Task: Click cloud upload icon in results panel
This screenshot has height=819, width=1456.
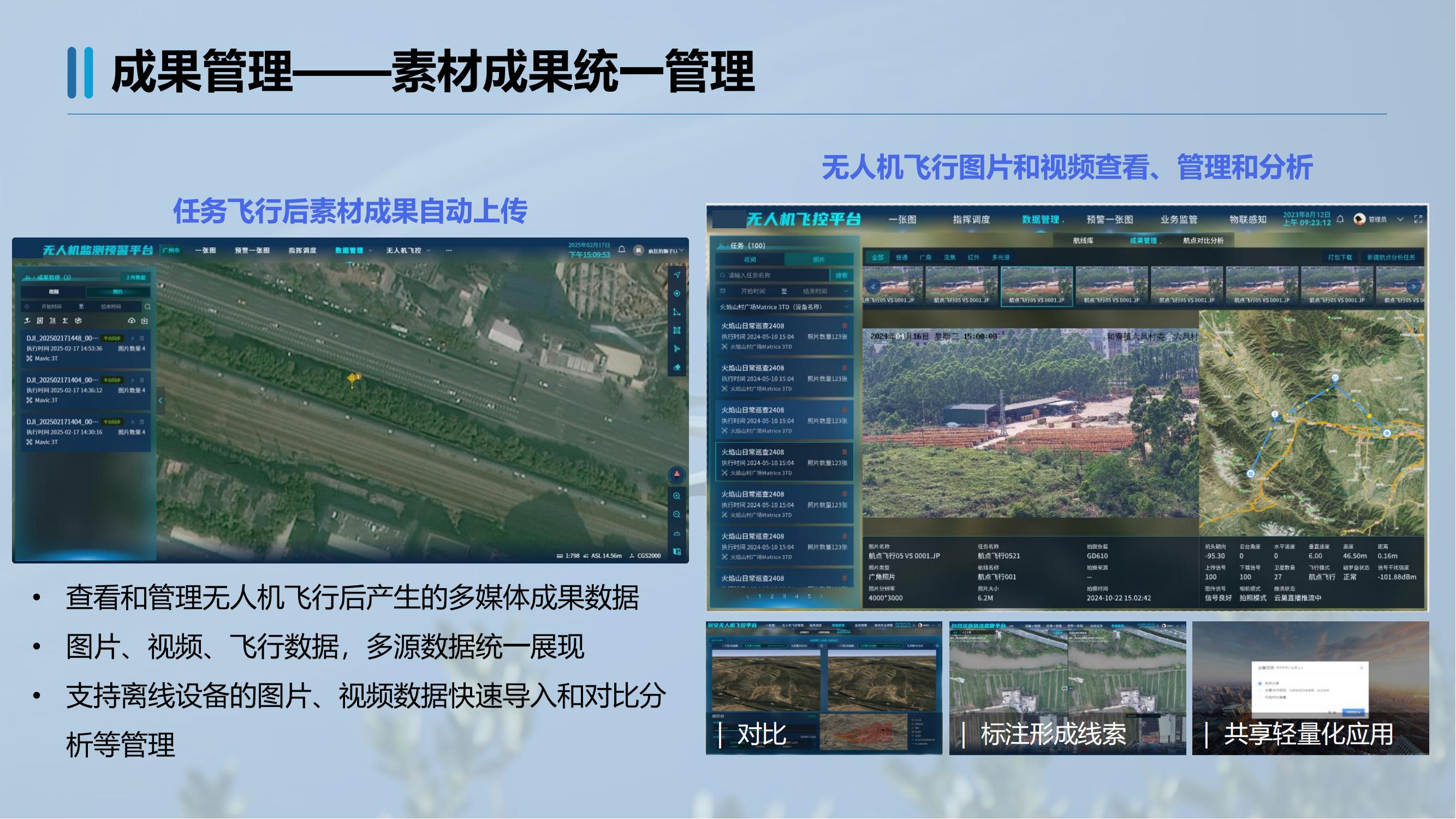Action: pos(132,321)
